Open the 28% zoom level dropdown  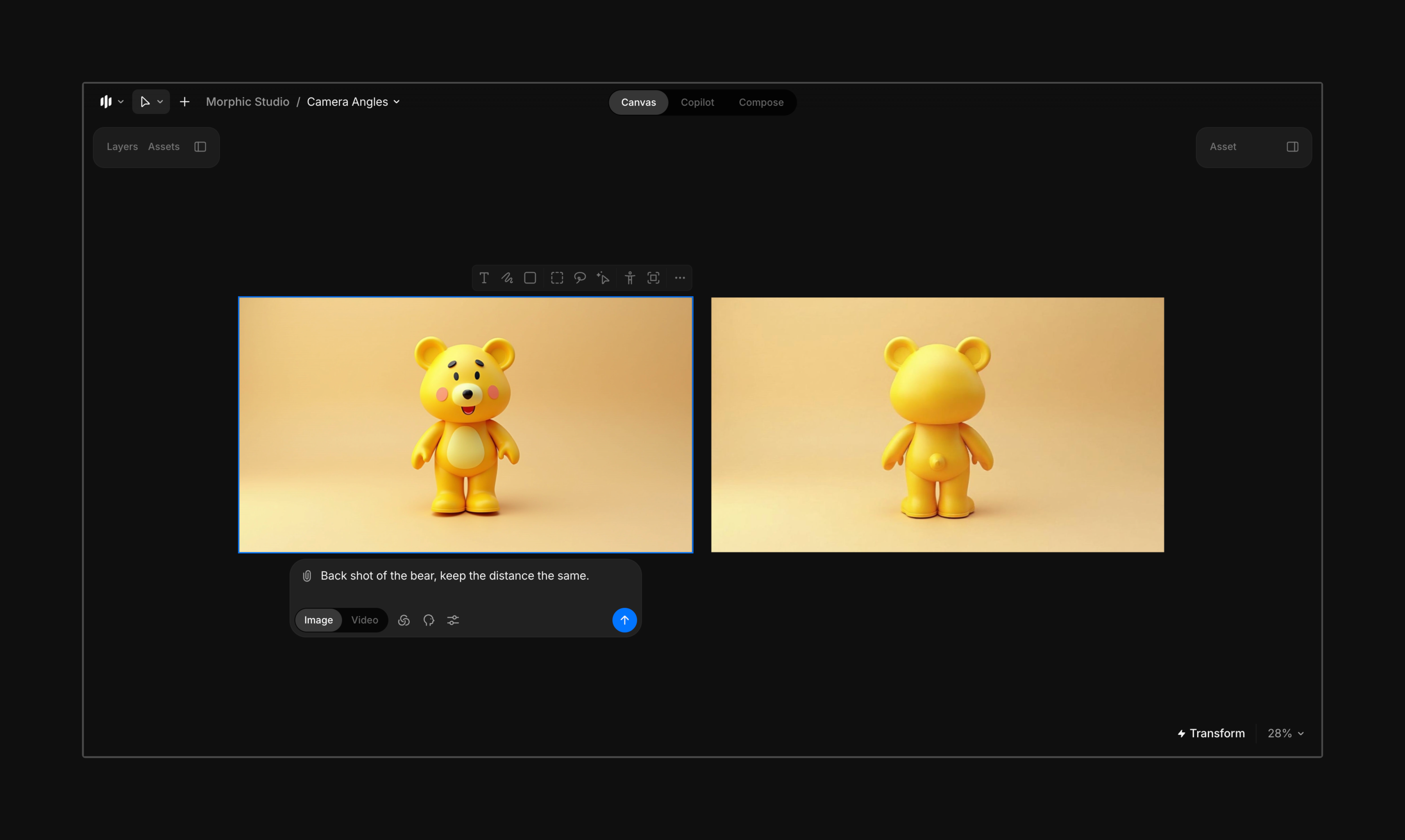(x=1286, y=734)
